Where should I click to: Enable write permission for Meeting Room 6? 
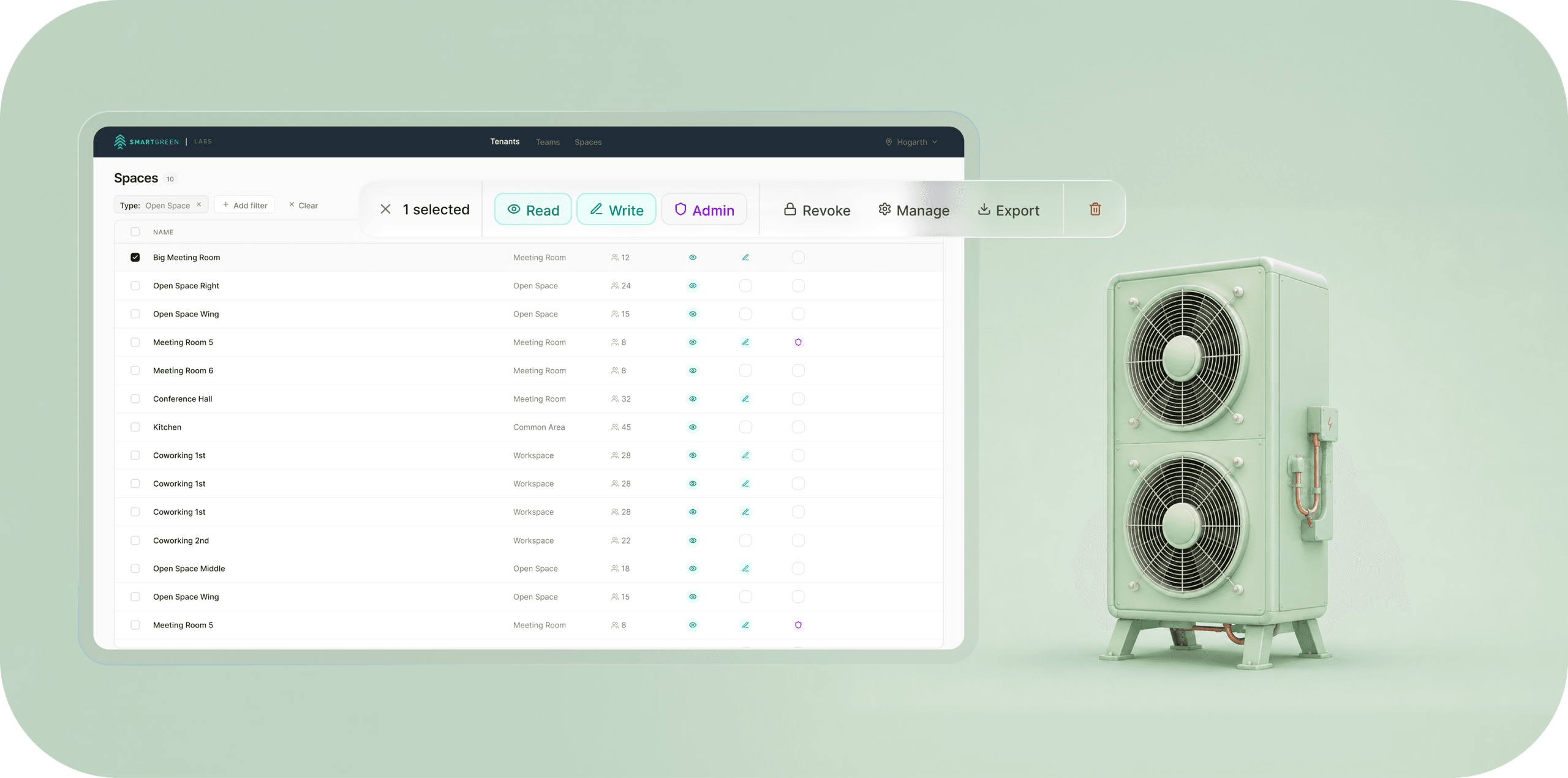point(745,371)
